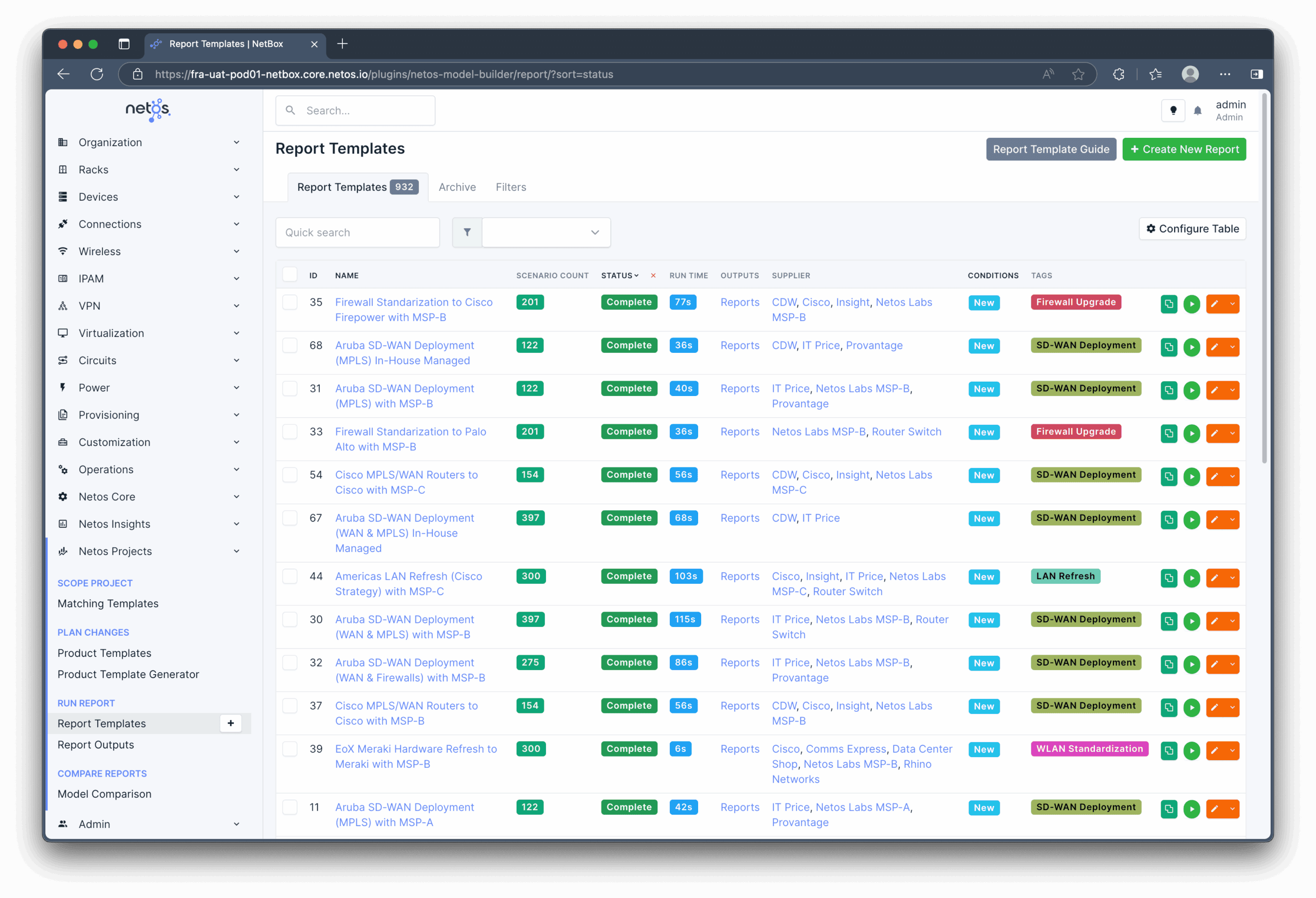Check the box for report ID 33

pyautogui.click(x=290, y=432)
